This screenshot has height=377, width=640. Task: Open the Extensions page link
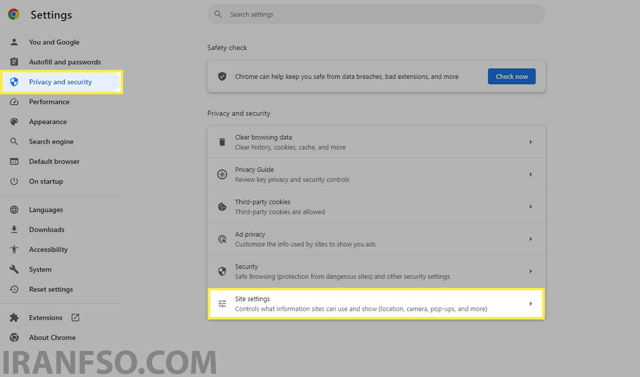(x=45, y=317)
